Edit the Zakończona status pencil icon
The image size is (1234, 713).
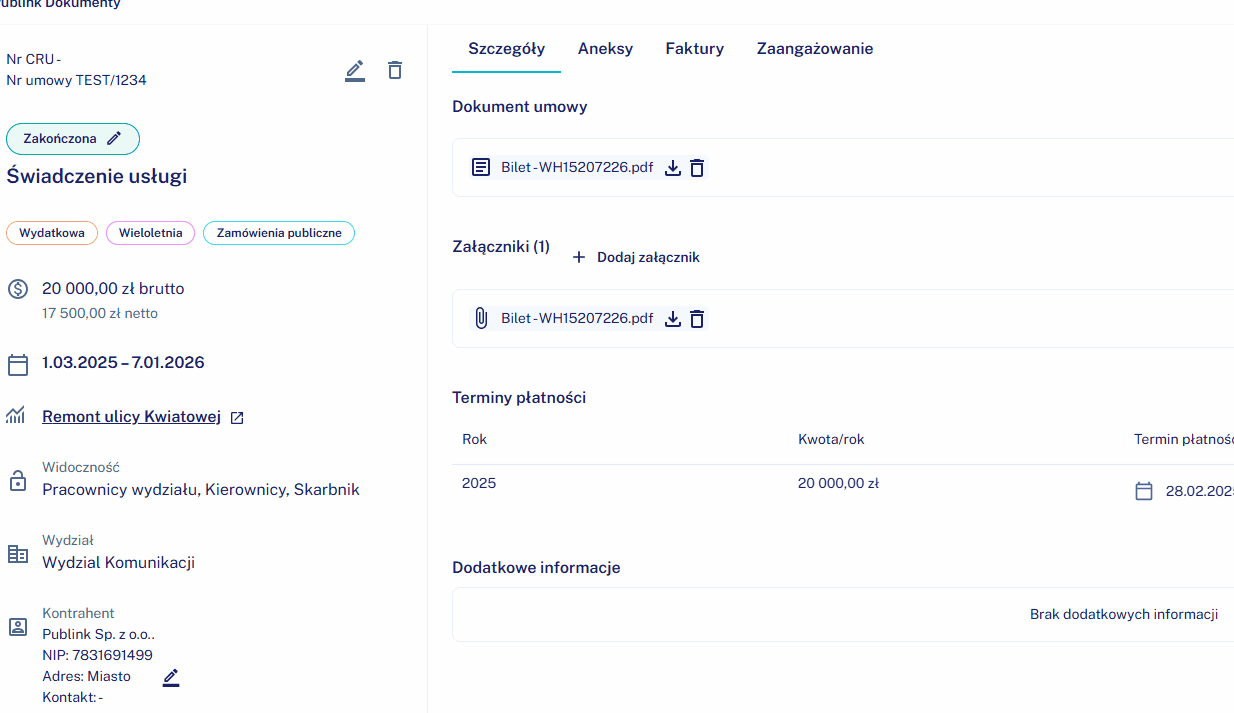pos(114,139)
